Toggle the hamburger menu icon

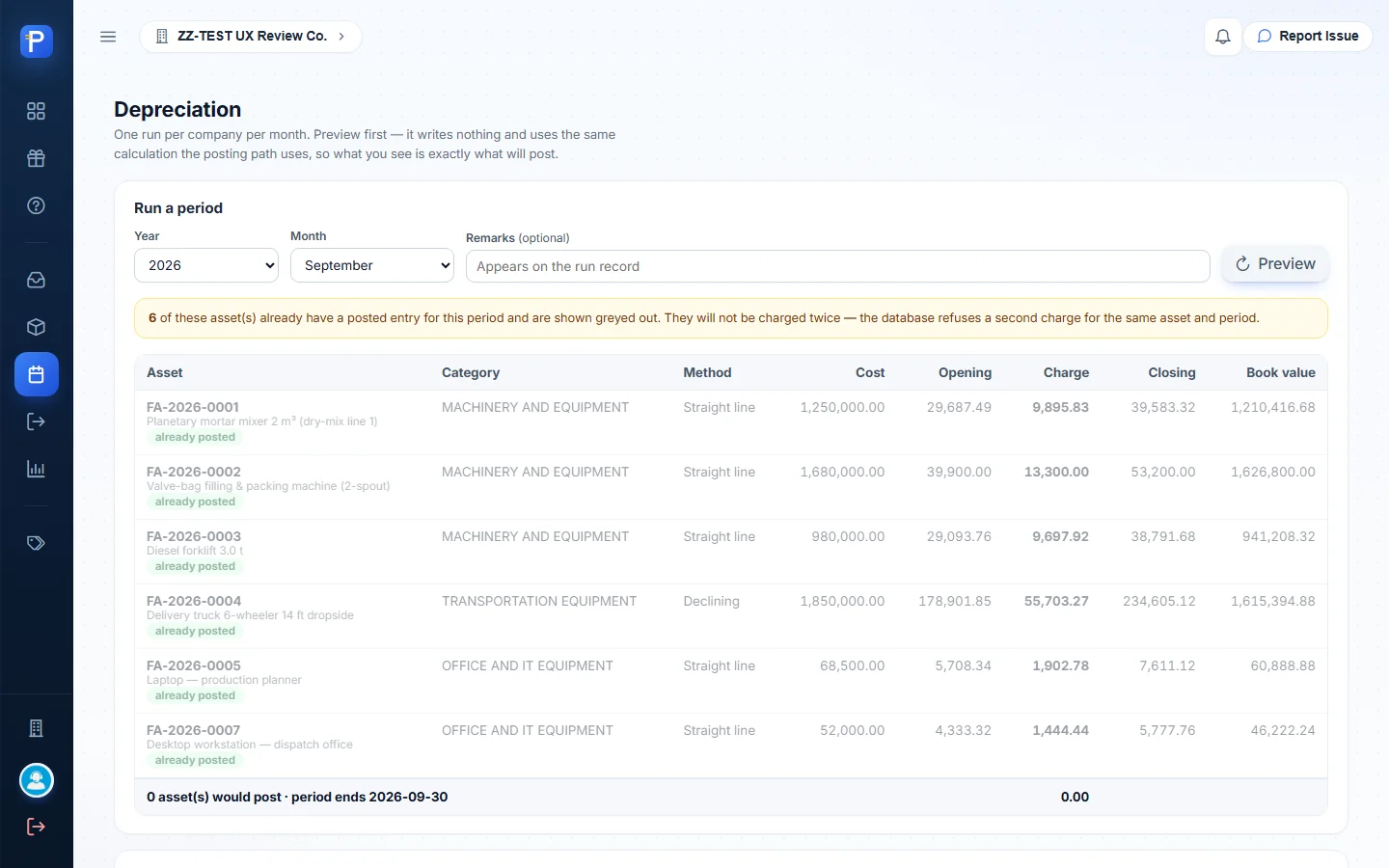108,37
